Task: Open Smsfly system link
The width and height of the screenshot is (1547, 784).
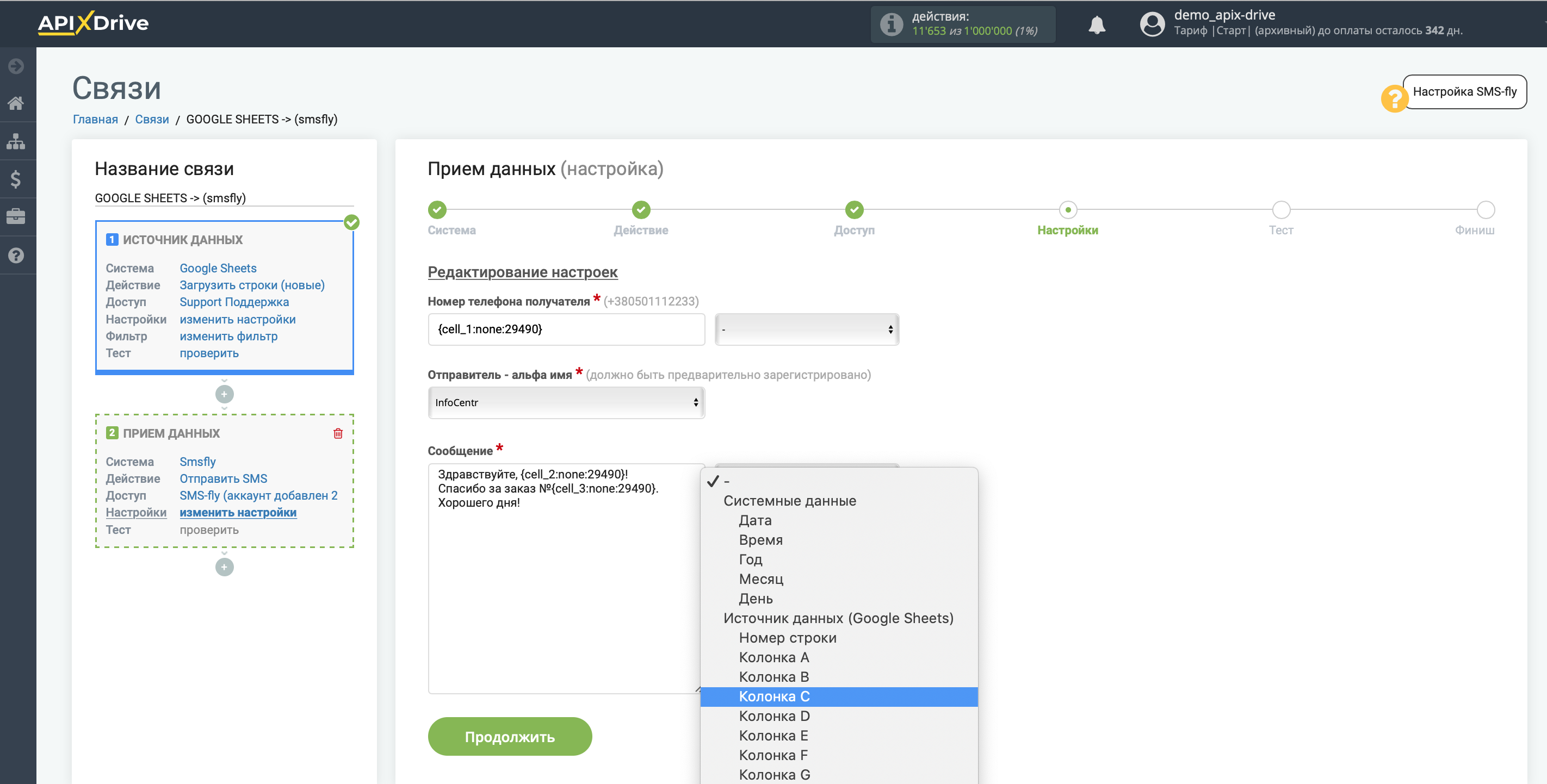Action: (x=197, y=462)
